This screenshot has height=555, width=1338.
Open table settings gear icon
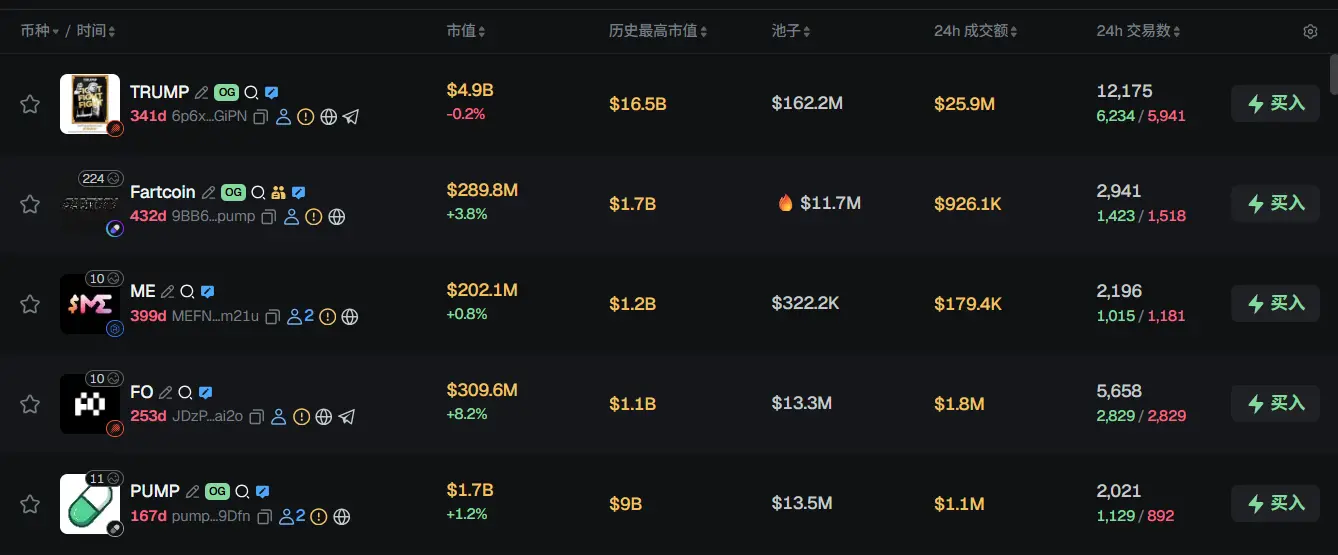(1310, 32)
